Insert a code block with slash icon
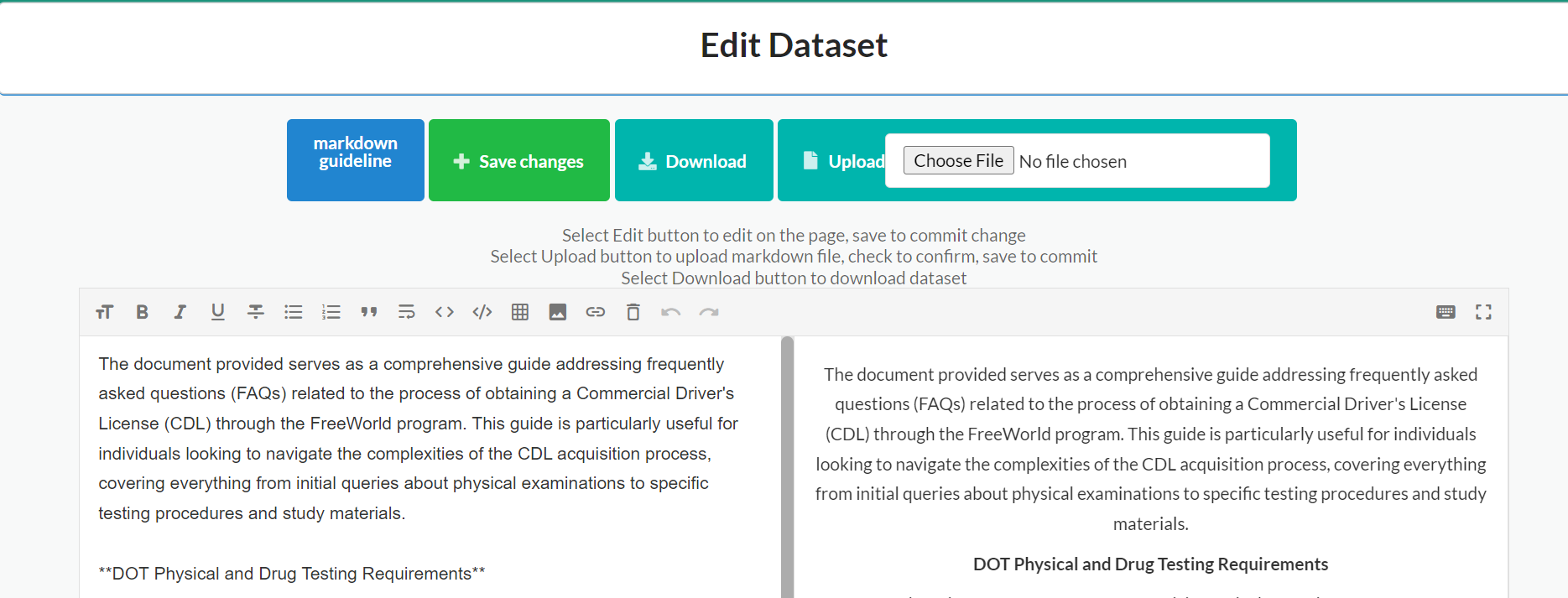1568x598 pixels. click(482, 312)
